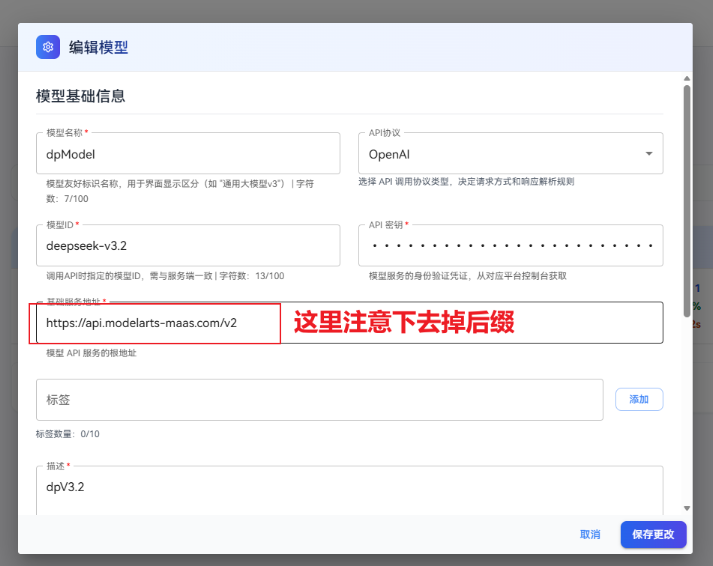Click the dropdown arrow in API协议 field
This screenshot has width=713, height=566.
point(649,154)
